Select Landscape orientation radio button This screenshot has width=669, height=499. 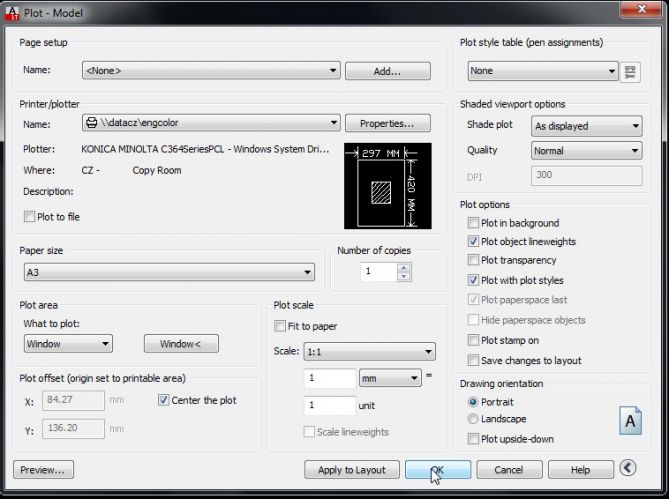473,419
